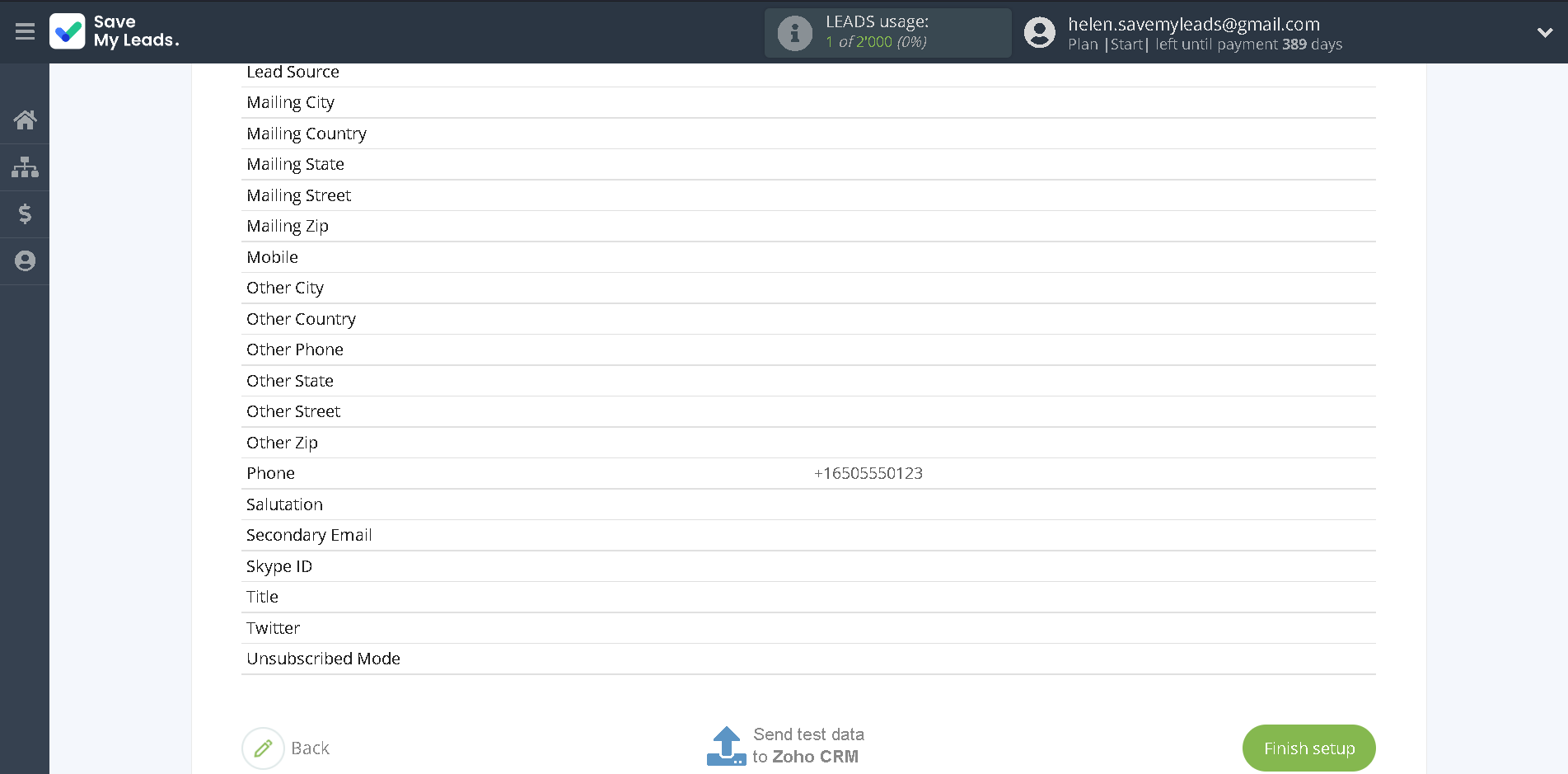Go to the Home dashboard icon

coord(25,120)
